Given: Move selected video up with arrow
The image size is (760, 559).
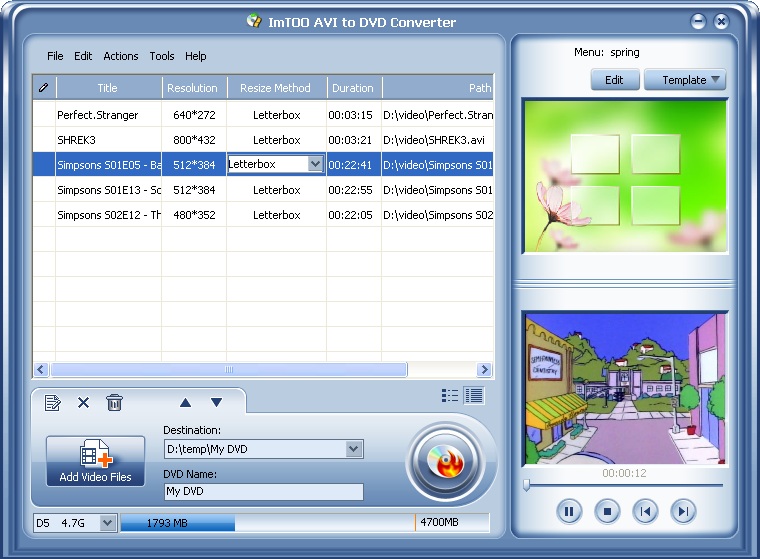Looking at the screenshot, I should point(185,403).
